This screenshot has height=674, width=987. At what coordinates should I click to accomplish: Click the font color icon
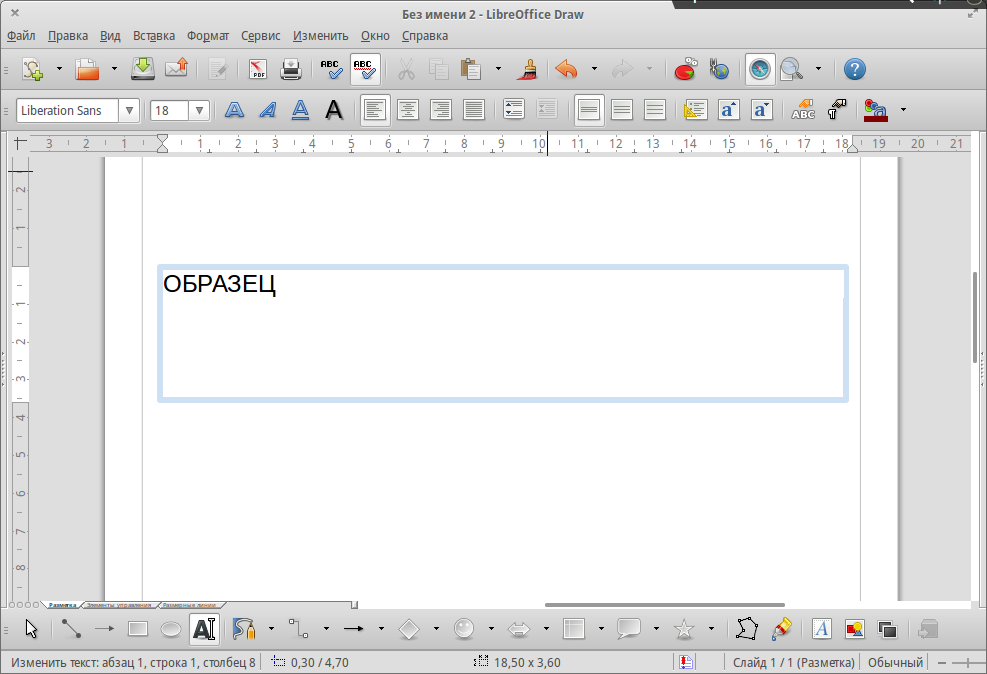876,111
